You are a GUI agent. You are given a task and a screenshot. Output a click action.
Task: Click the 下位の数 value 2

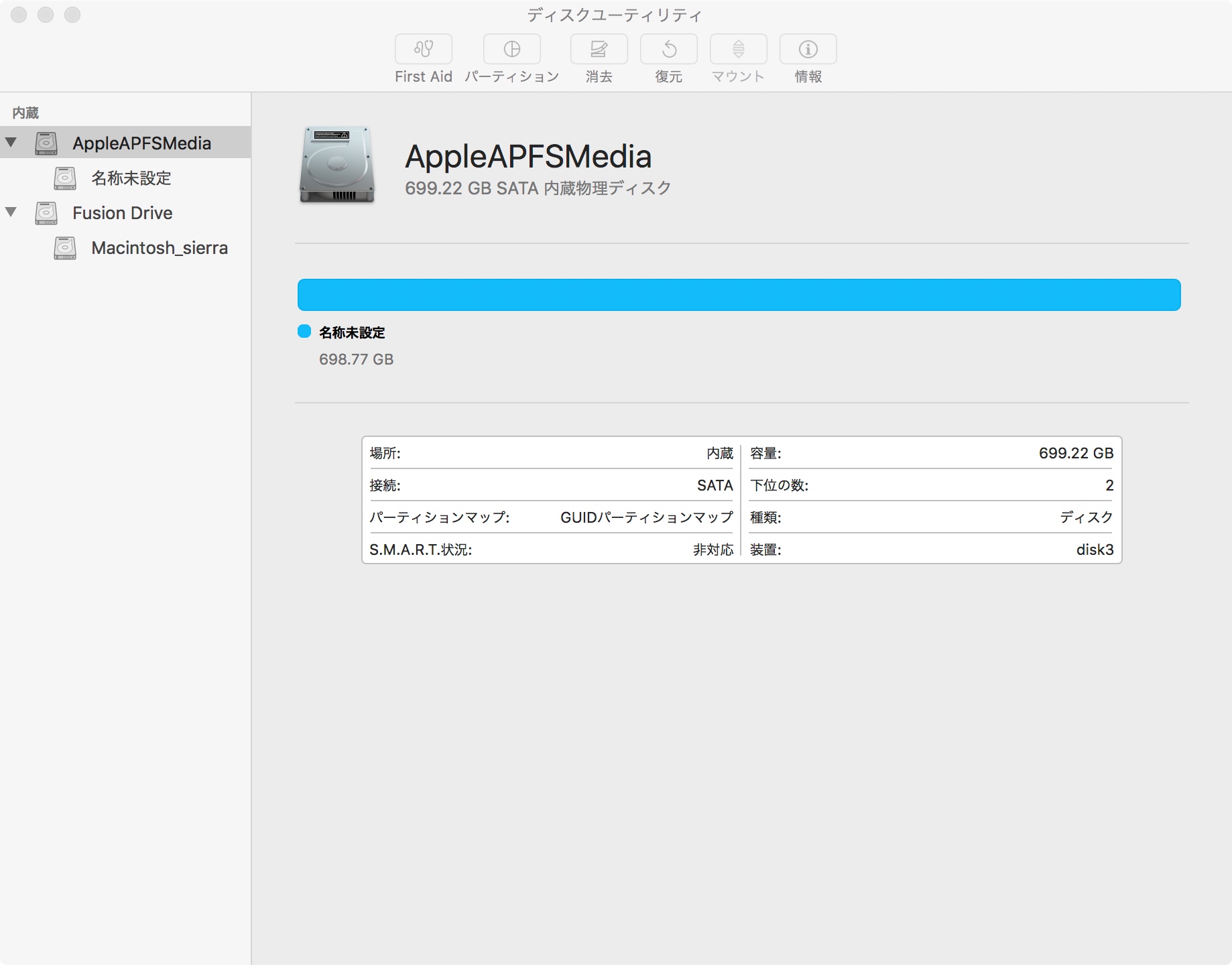coord(1109,485)
